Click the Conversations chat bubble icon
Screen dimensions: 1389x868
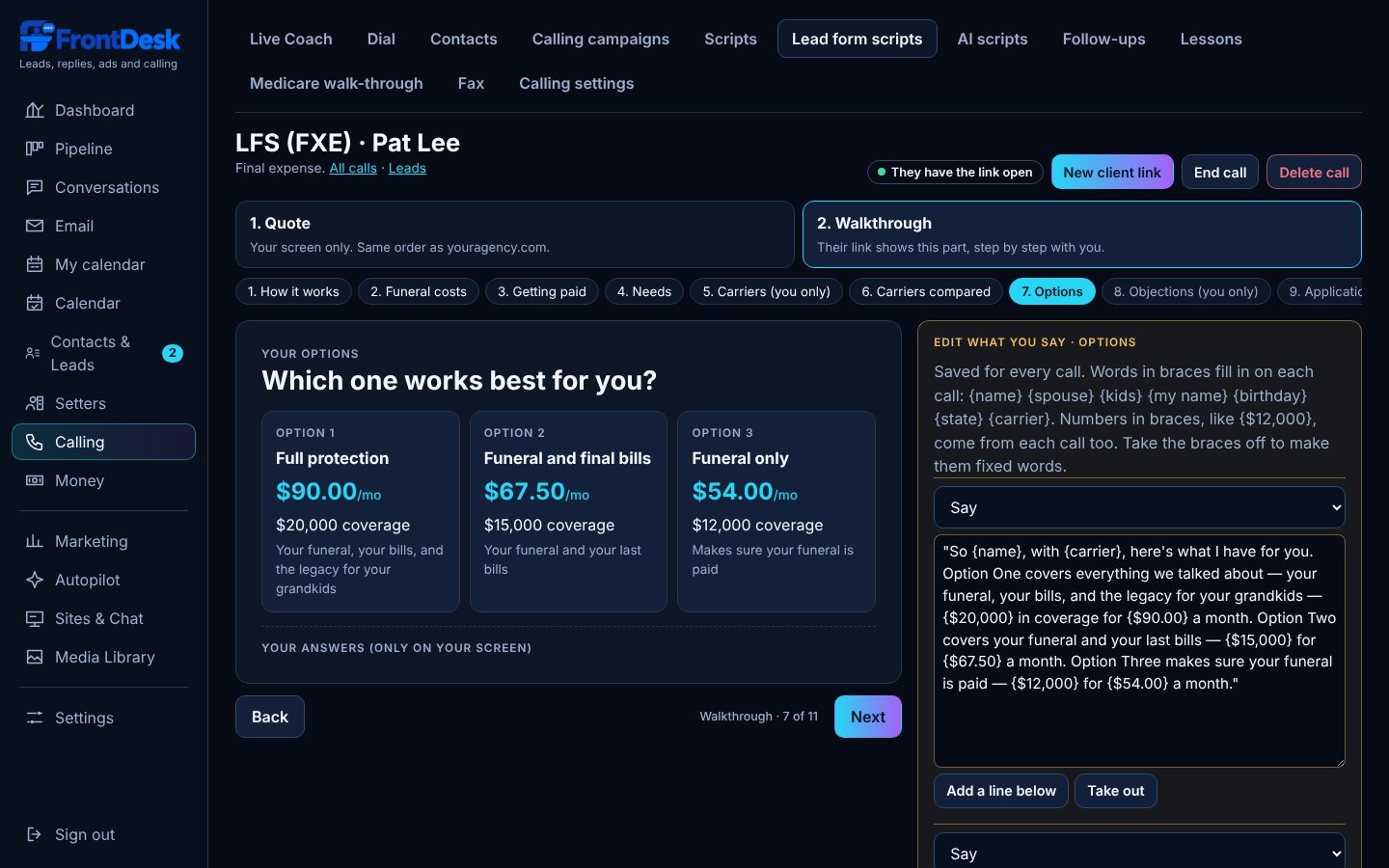coord(35,187)
